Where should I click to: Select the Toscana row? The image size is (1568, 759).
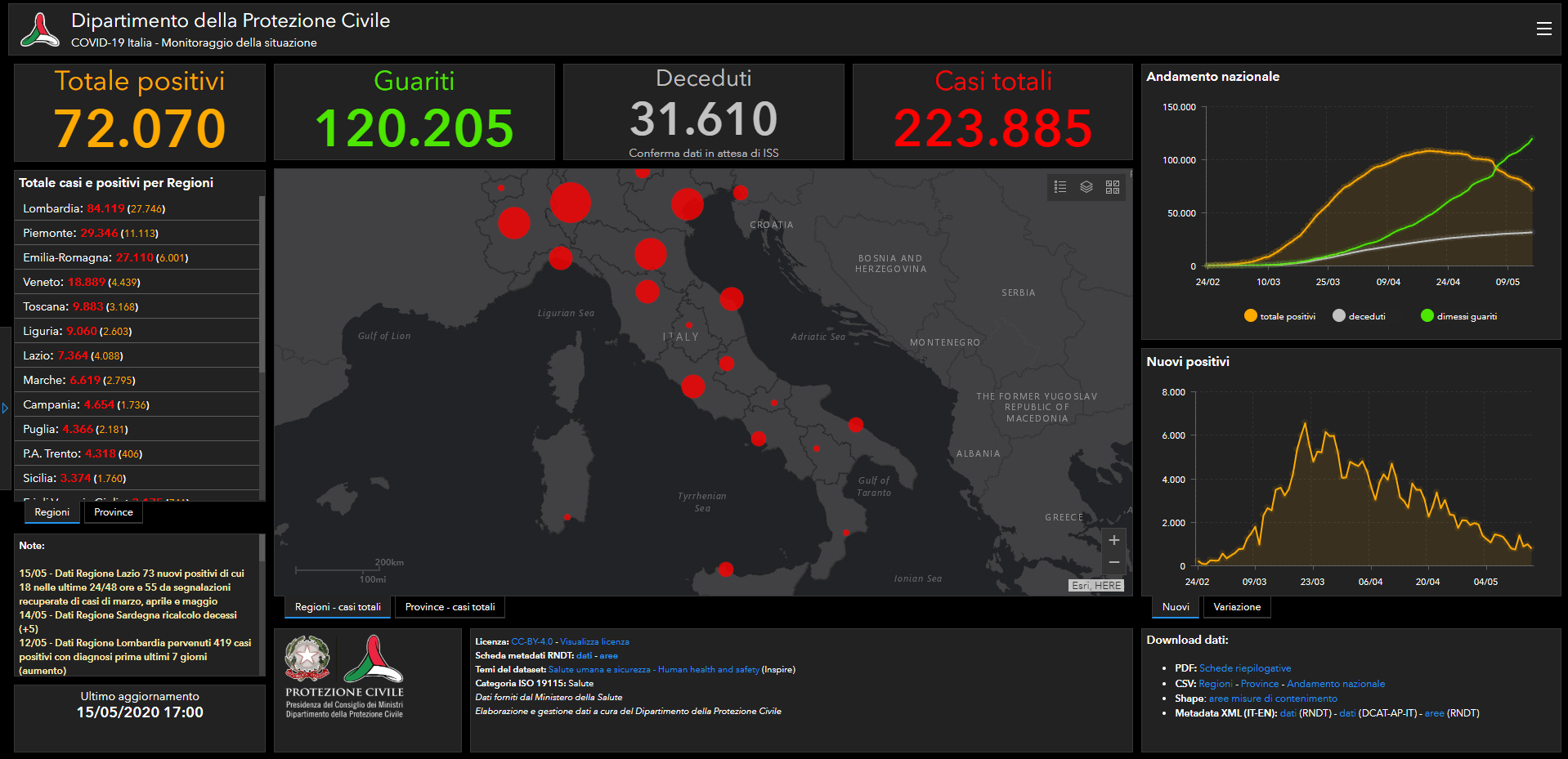pyautogui.click(x=137, y=306)
